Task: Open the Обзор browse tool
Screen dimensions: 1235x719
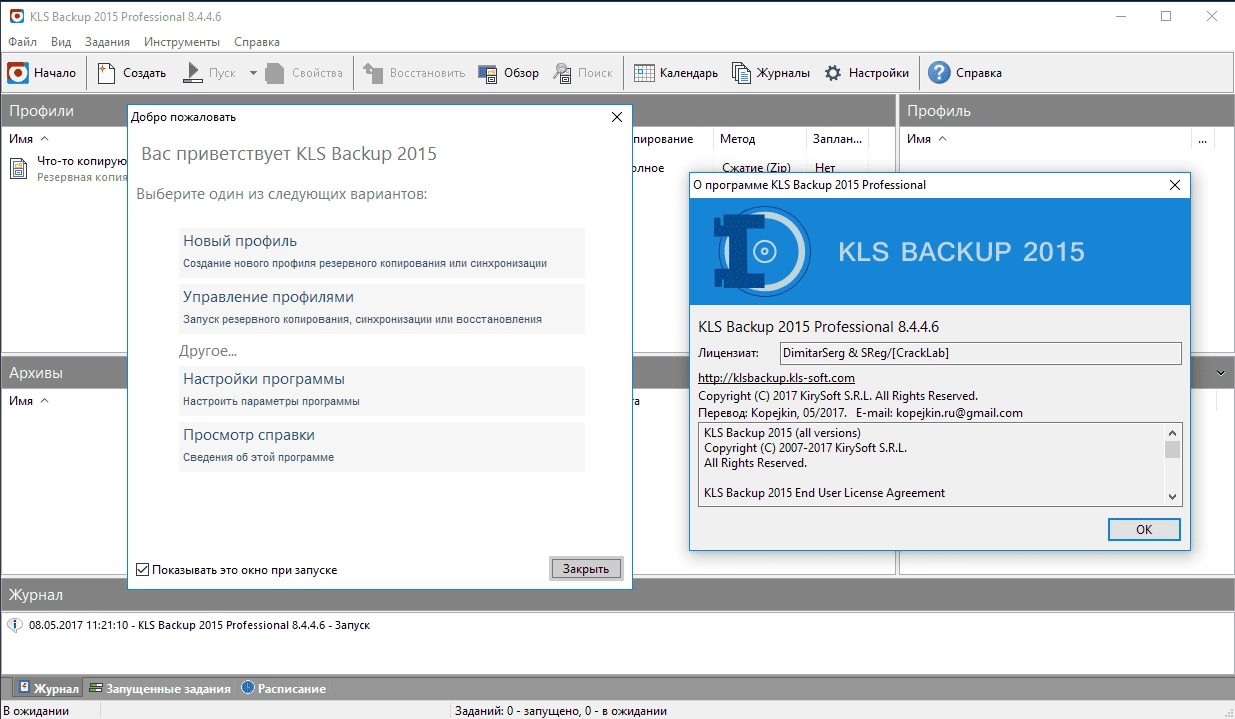Action: 508,73
